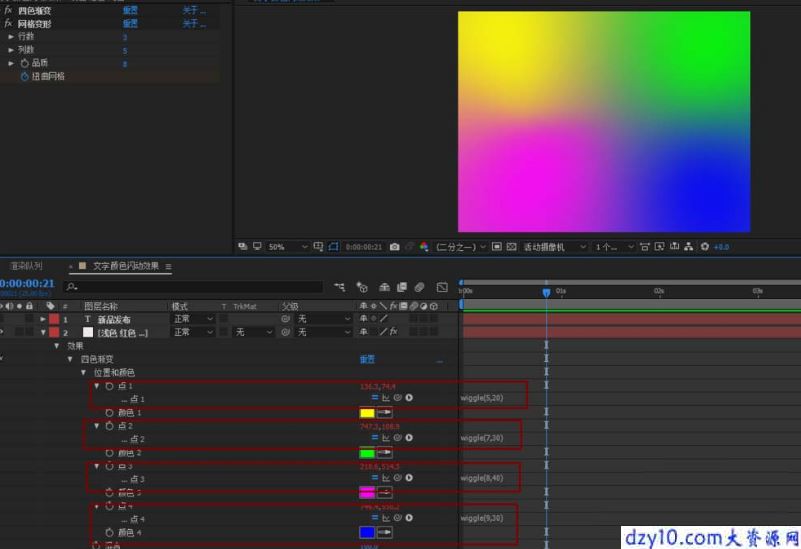
Task: Select the 文字颜色闪动效果 composition tab
Action: click(126, 266)
